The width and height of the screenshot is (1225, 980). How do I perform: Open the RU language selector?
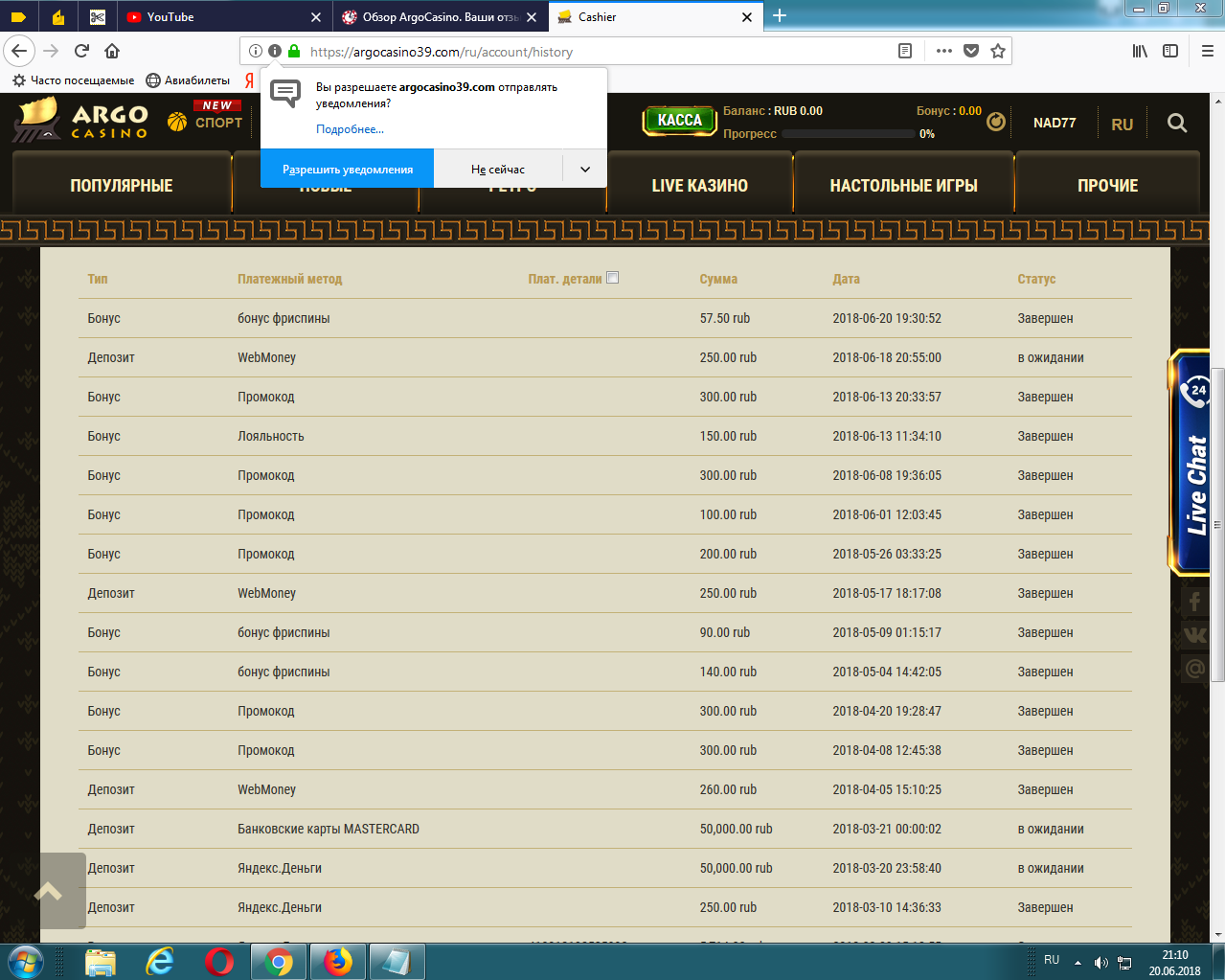point(1123,125)
